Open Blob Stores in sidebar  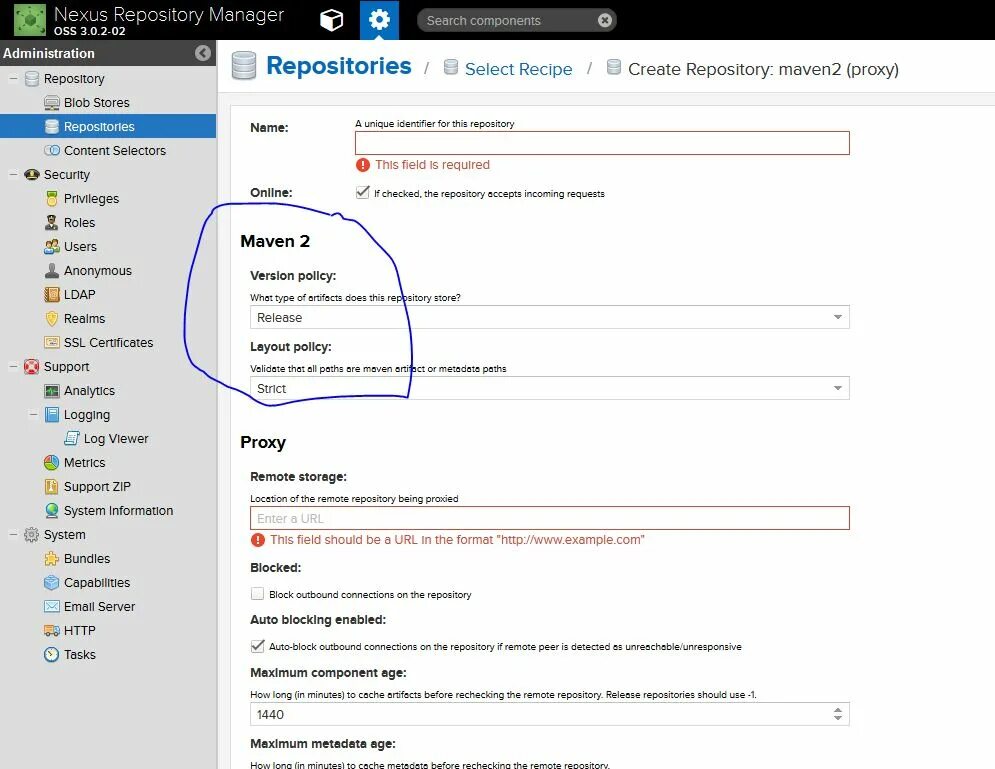[96, 103]
